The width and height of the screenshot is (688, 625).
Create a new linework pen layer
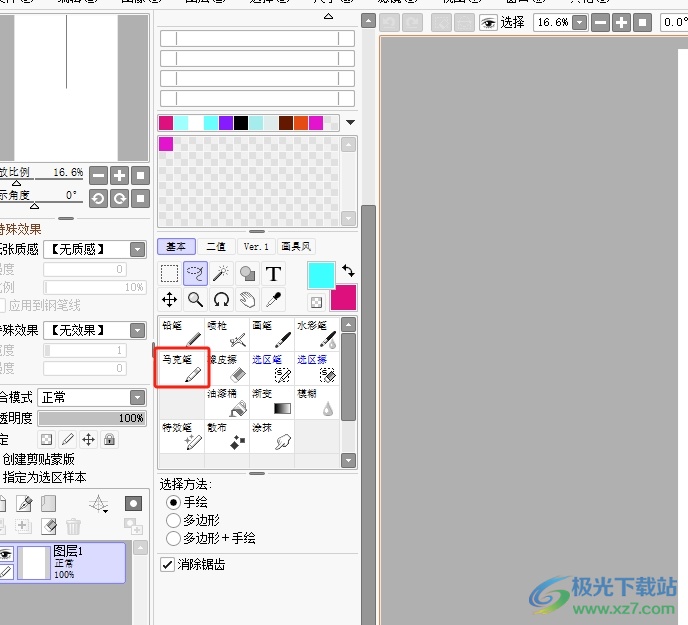(25, 503)
